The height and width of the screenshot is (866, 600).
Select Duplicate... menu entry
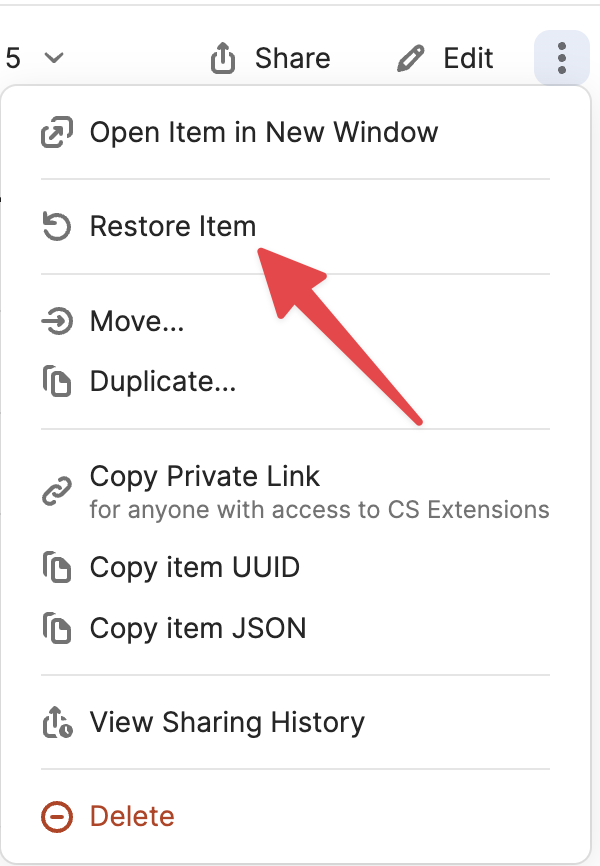[x=163, y=382]
